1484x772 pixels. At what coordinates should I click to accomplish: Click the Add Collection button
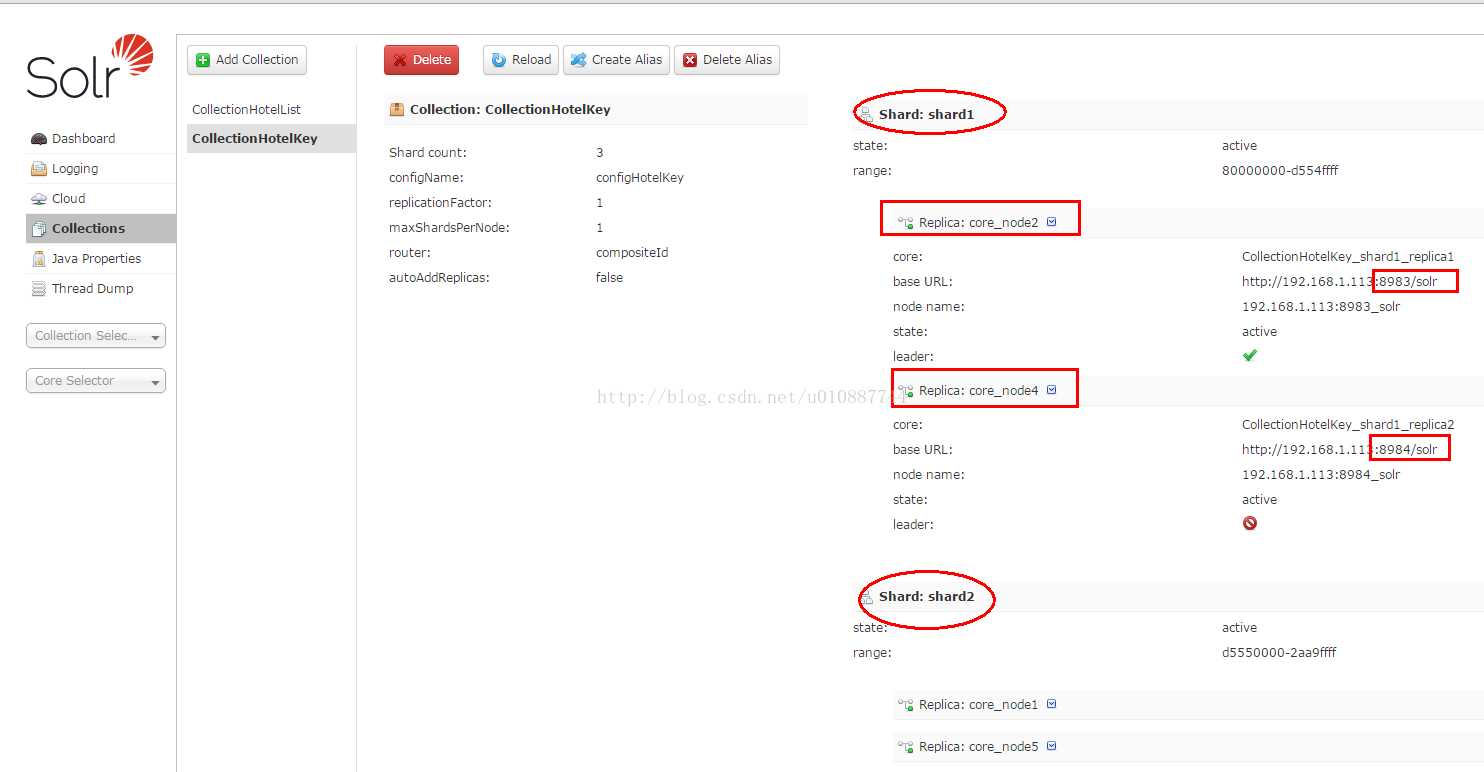pyautogui.click(x=247, y=60)
